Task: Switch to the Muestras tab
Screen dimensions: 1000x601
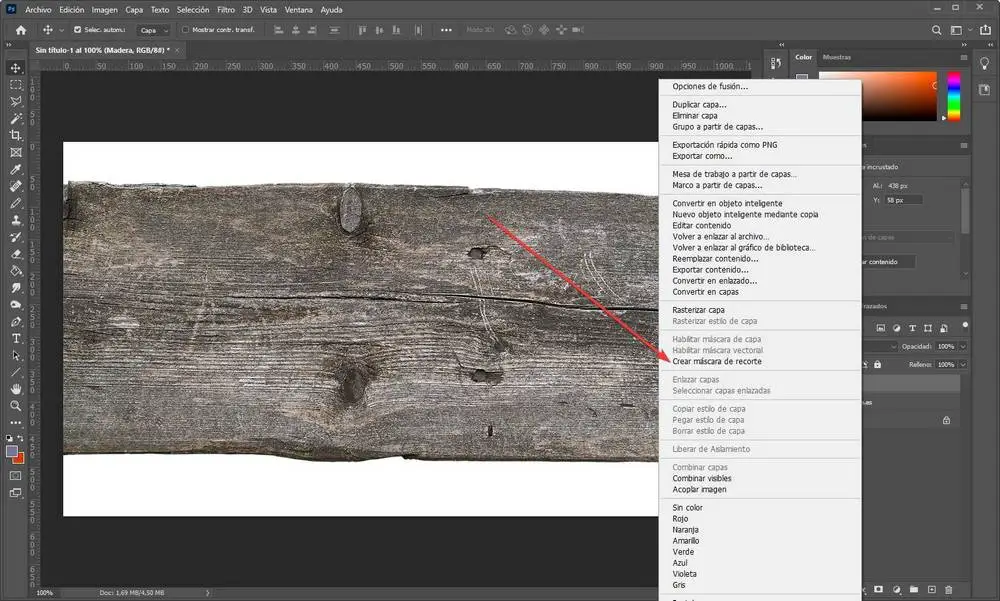Action: pyautogui.click(x=836, y=57)
